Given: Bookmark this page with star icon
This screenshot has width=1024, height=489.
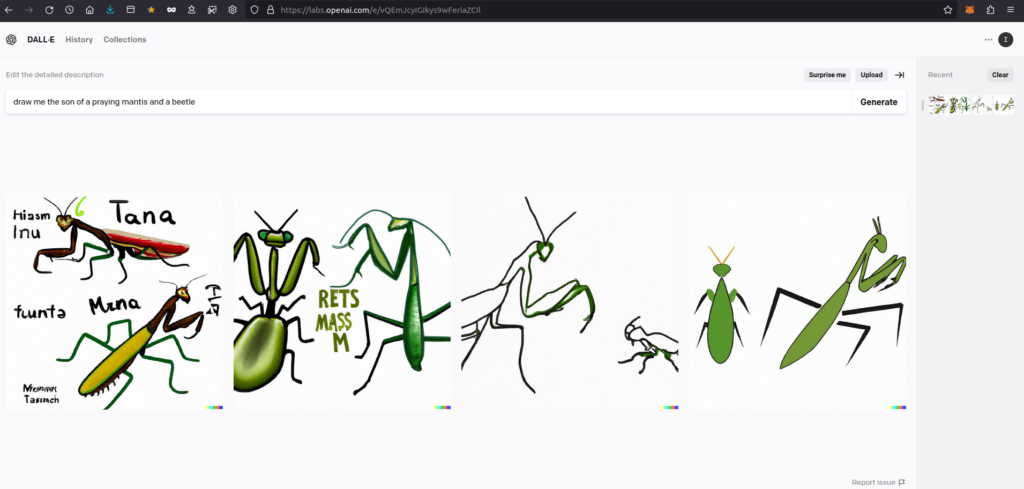Looking at the screenshot, I should coord(948,10).
